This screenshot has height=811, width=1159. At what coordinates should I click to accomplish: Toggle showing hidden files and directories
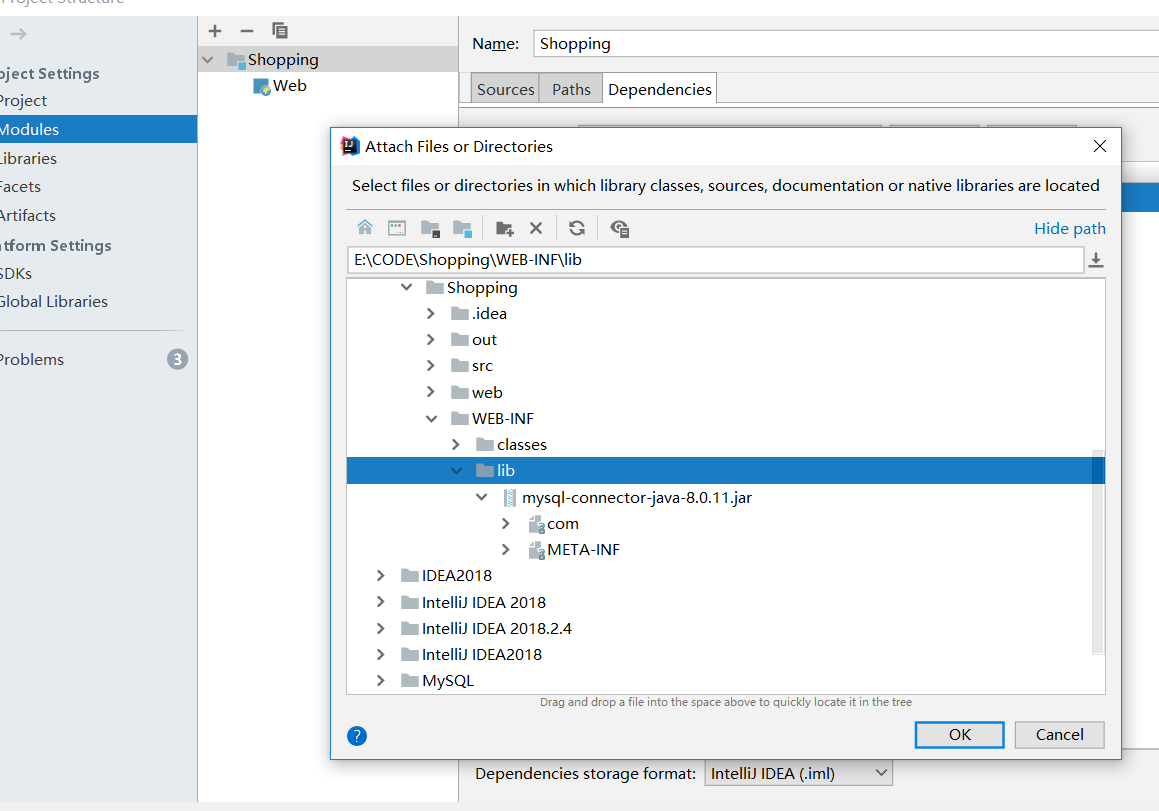pyautogui.click(x=619, y=228)
